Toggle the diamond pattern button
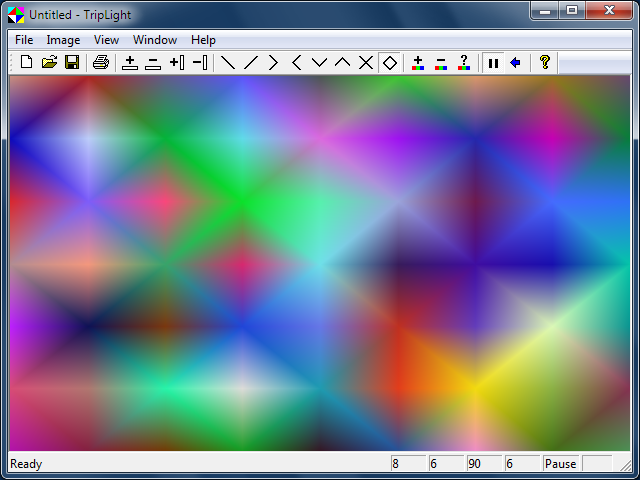Screen dimensions: 640x480 pyautogui.click(x=390, y=63)
